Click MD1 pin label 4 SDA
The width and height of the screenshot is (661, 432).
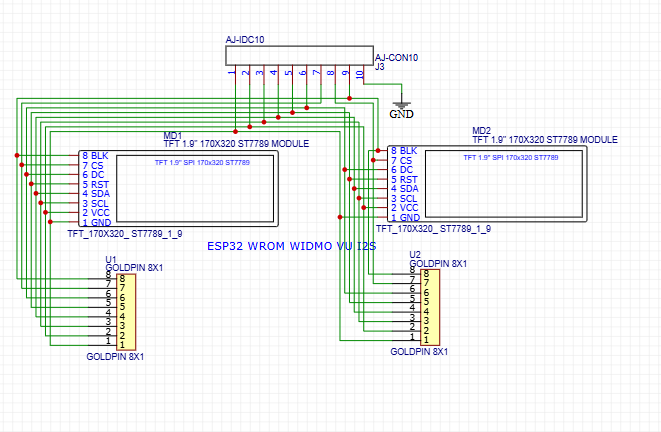click(x=96, y=194)
